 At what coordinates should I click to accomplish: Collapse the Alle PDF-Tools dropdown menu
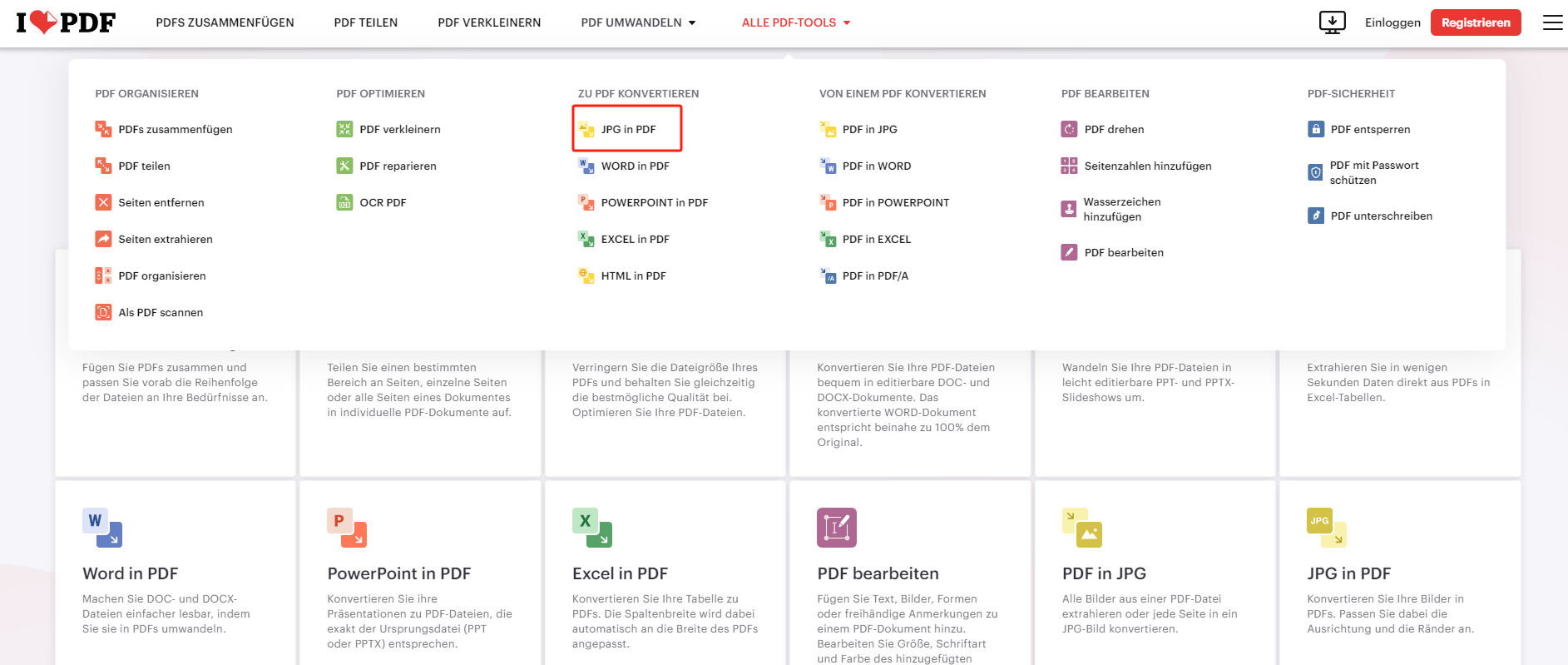pos(796,22)
